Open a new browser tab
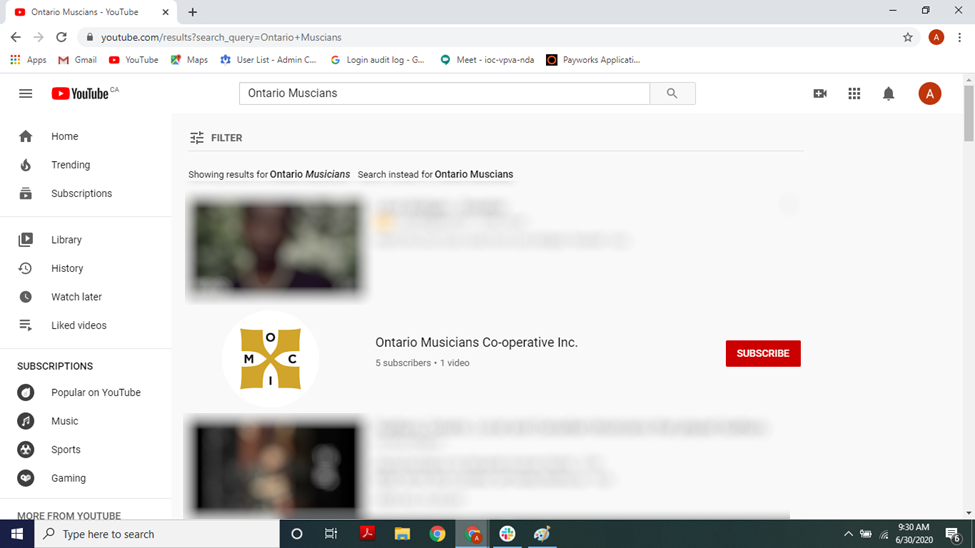 pyautogui.click(x=193, y=12)
